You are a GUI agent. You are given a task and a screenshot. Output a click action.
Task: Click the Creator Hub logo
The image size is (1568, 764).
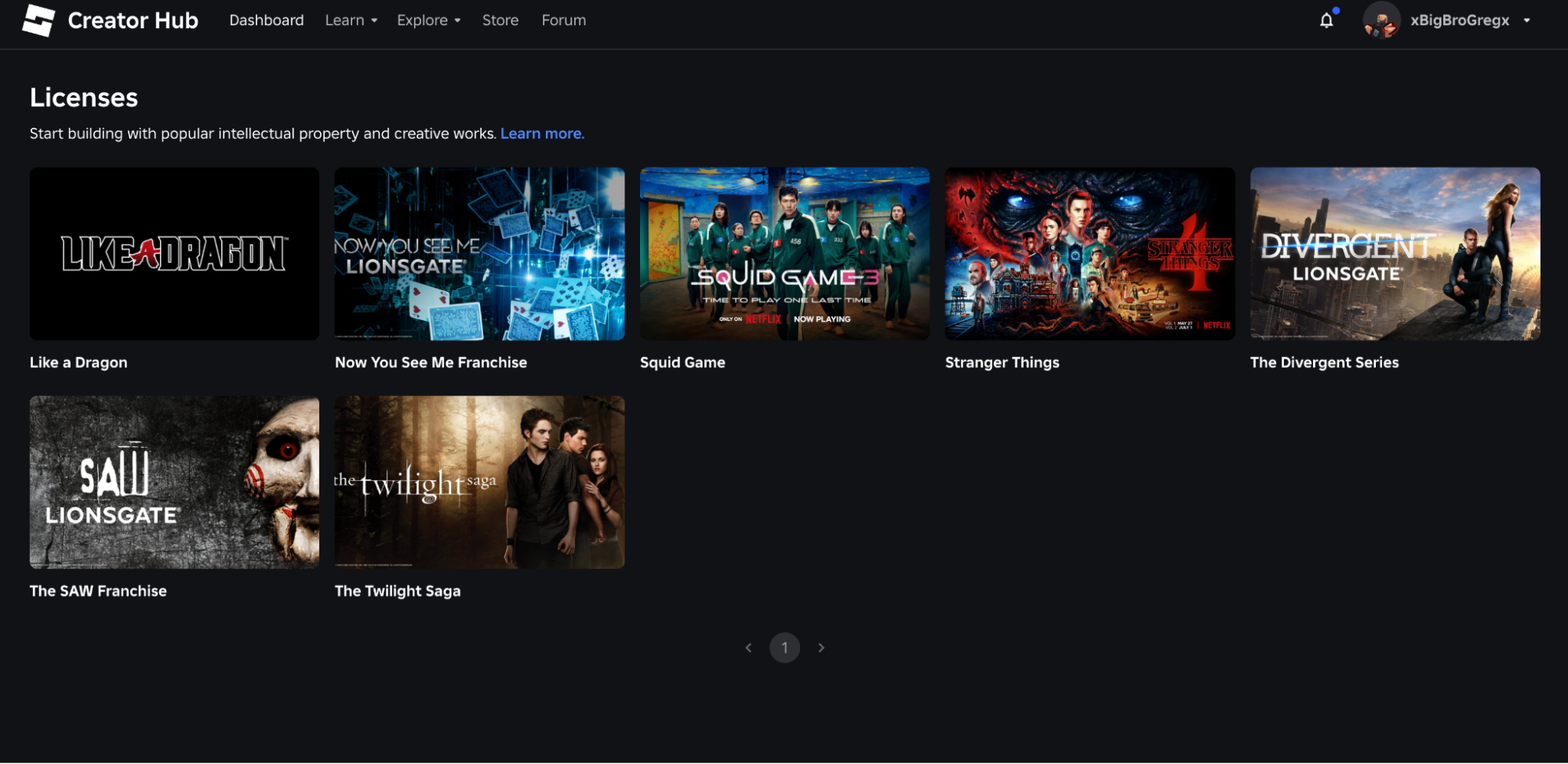click(110, 20)
